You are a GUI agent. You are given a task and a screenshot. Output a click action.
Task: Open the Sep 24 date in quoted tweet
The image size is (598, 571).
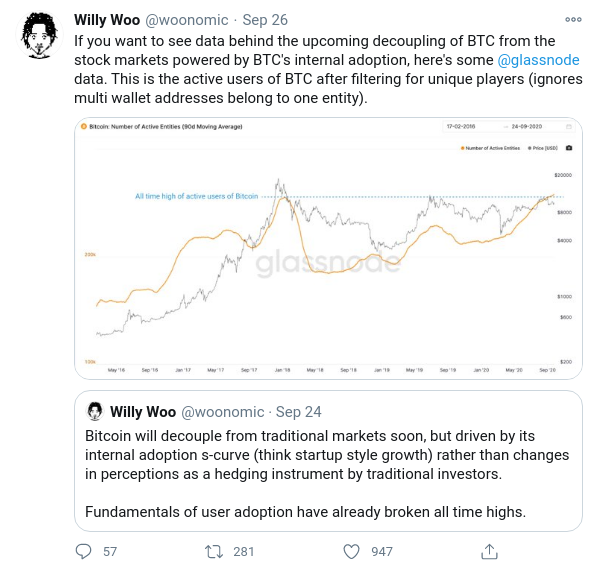click(299, 412)
